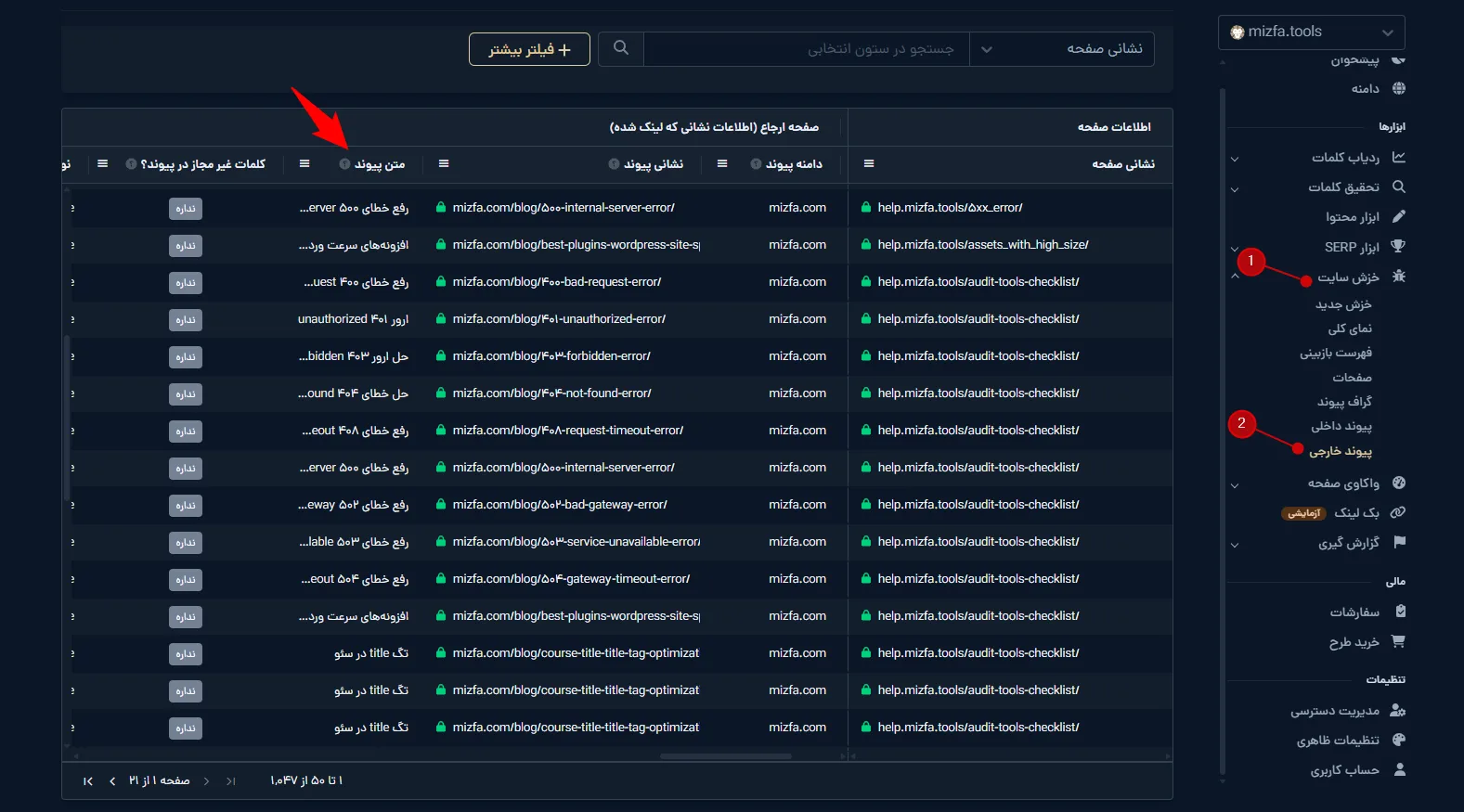
Task: Expand the ردیاب کلمات menu chevron
Action: (1235, 159)
